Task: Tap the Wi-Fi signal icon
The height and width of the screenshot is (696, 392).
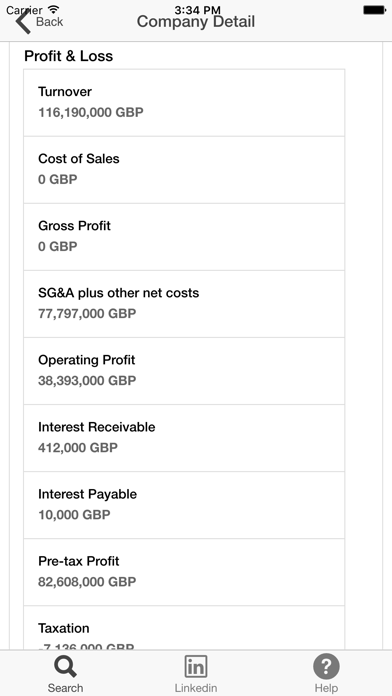Action: click(x=54, y=9)
